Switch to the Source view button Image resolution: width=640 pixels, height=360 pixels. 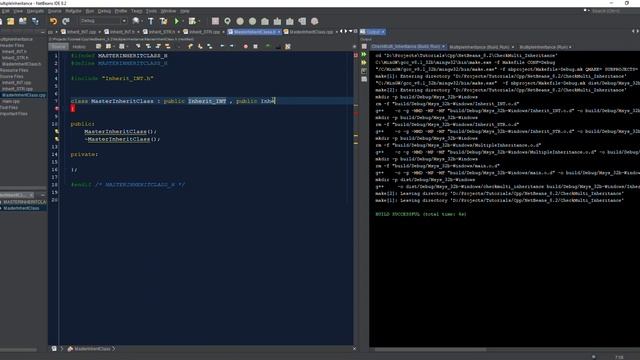tap(58, 47)
